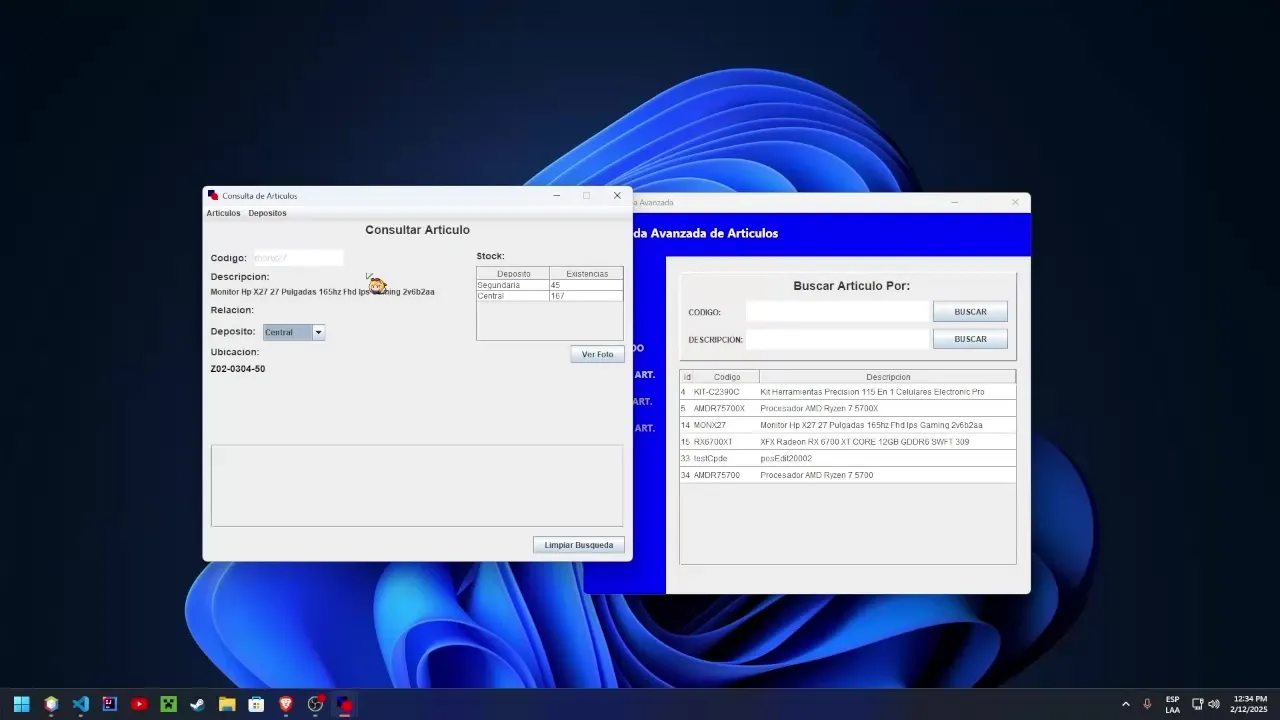Click the location value Z02-0304-50
The image size is (1280, 720).
[238, 369]
